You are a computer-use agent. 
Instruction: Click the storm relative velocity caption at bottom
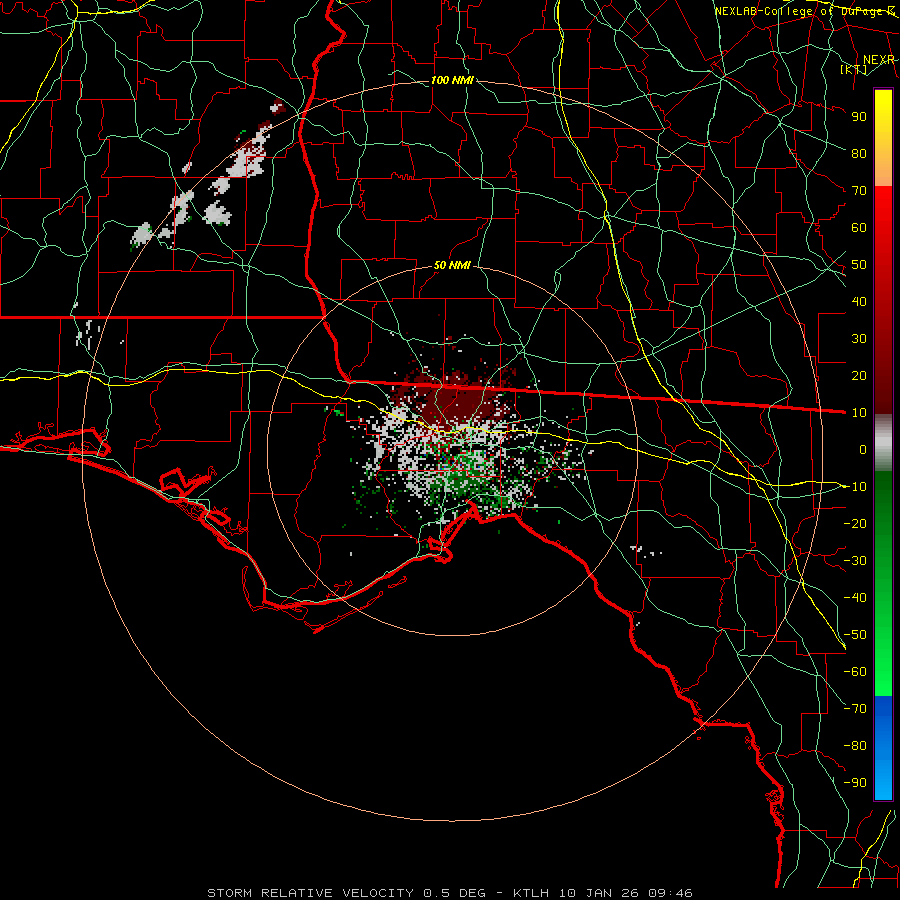click(x=450, y=893)
